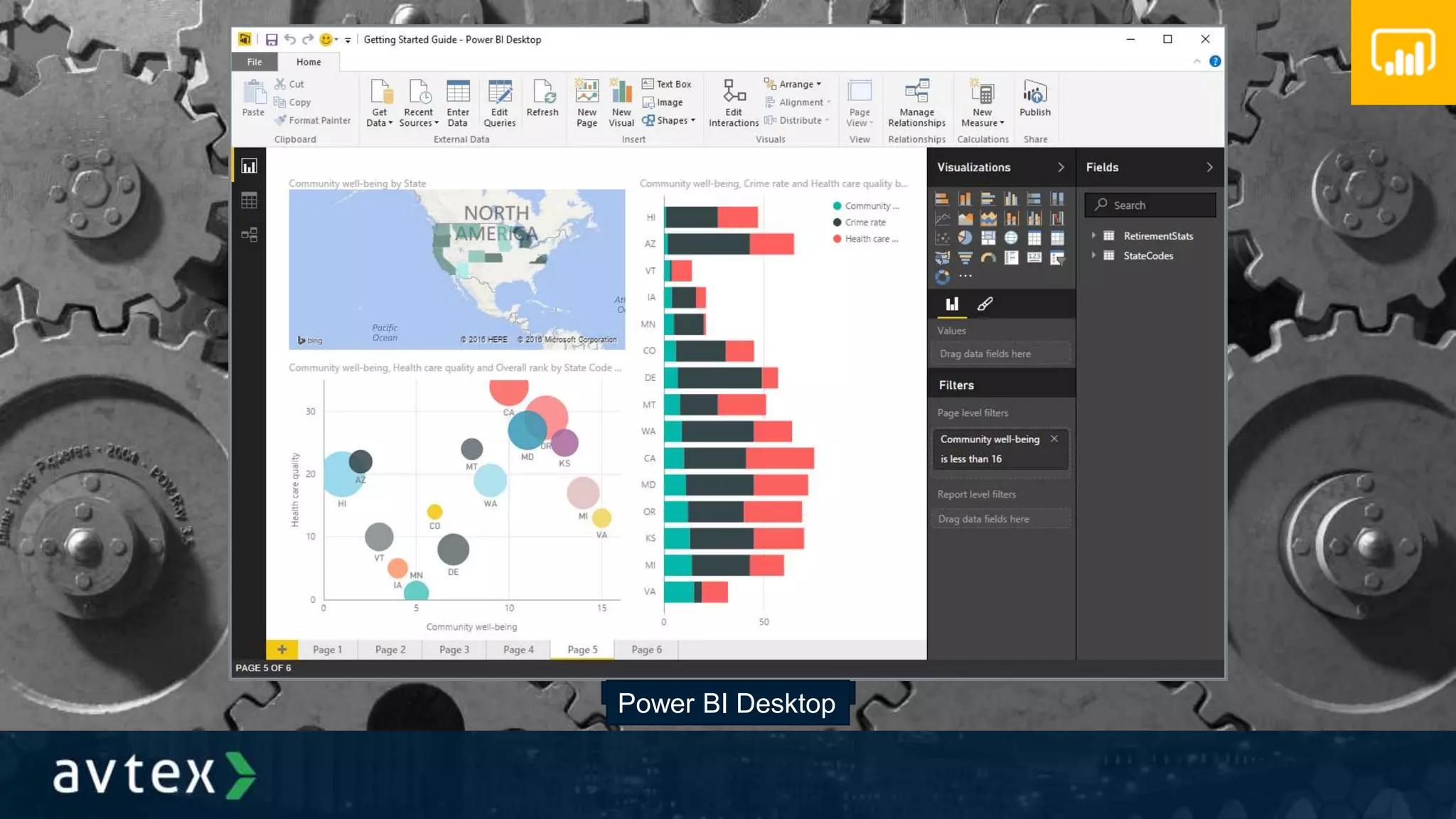The height and width of the screenshot is (819, 1456).
Task: Select the Stacked bar chart visualization
Action: tap(942, 199)
